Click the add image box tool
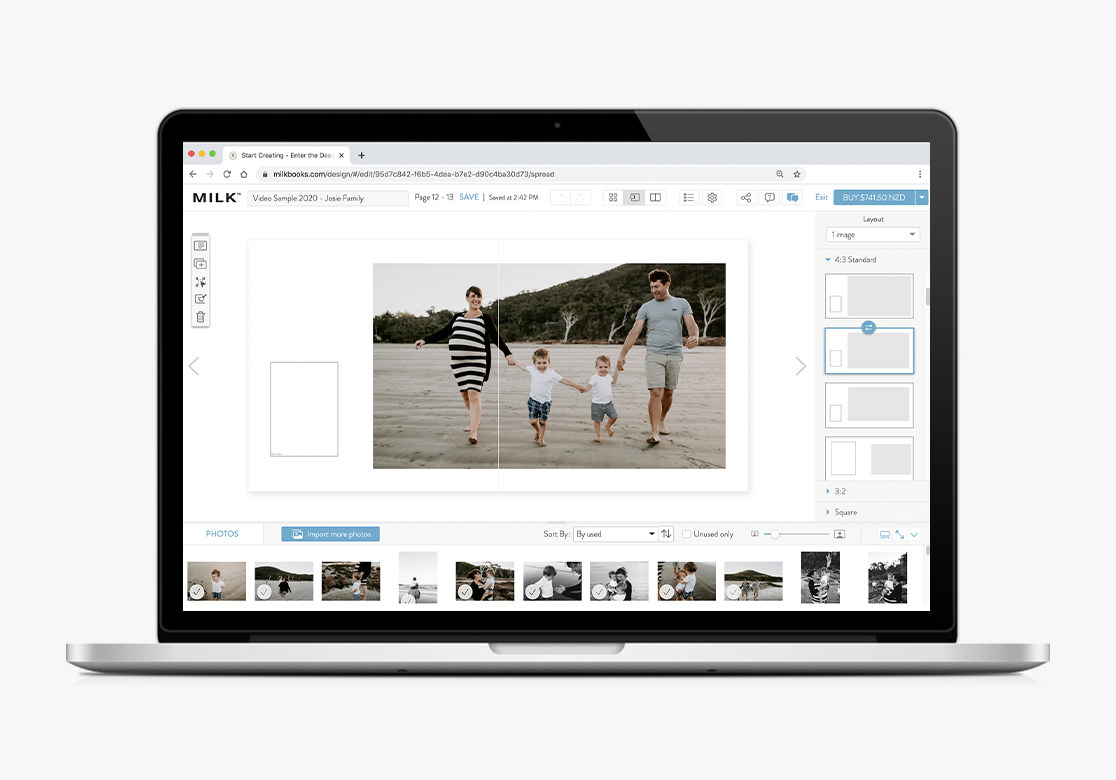This screenshot has width=1116, height=780. (201, 264)
